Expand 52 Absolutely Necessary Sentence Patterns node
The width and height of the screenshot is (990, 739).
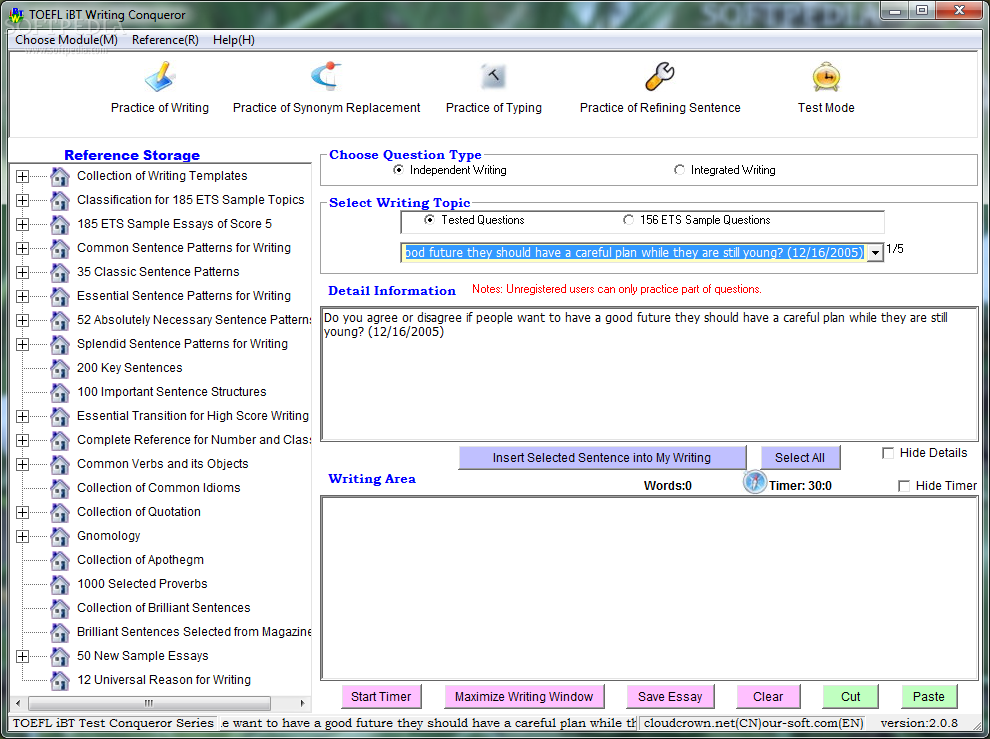tap(22, 320)
